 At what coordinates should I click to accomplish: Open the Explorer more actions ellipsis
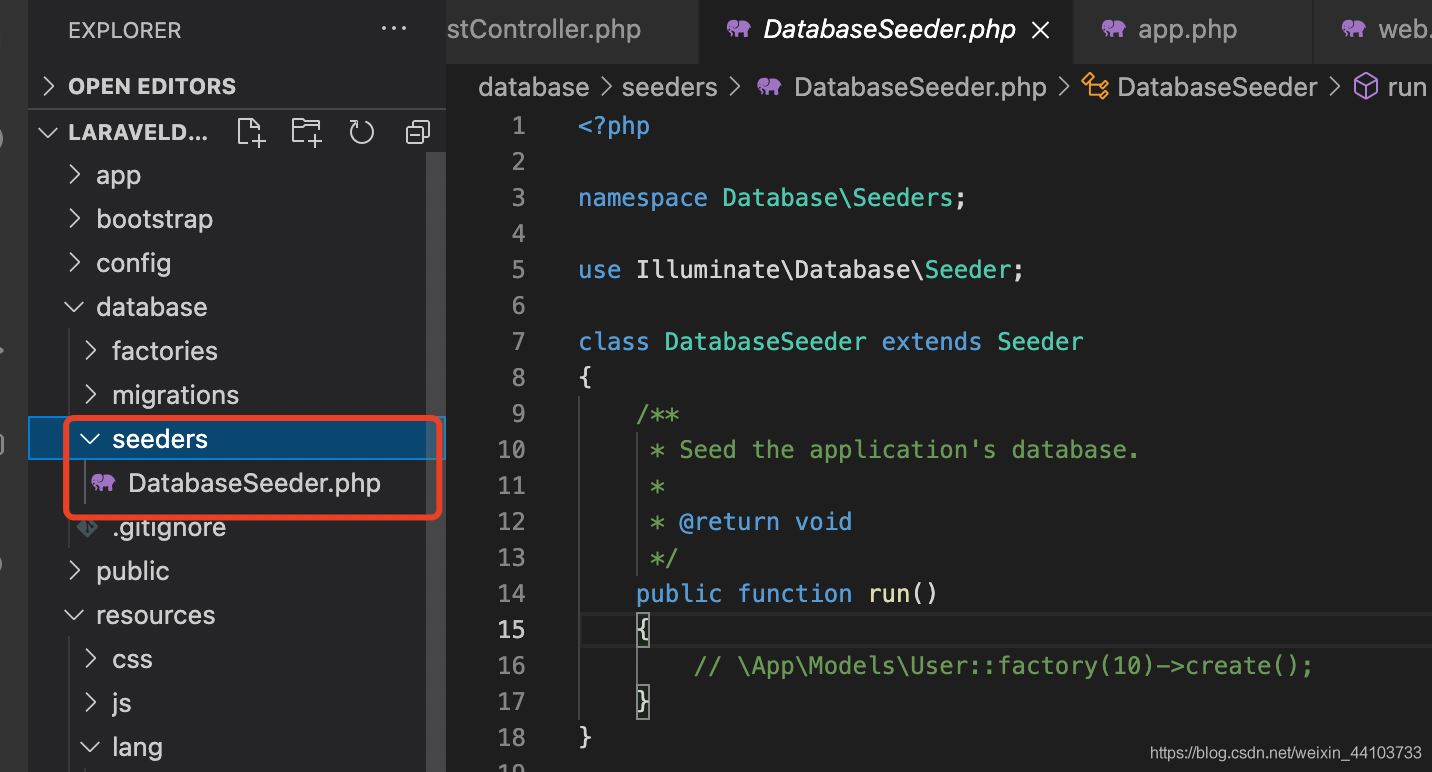click(x=394, y=29)
